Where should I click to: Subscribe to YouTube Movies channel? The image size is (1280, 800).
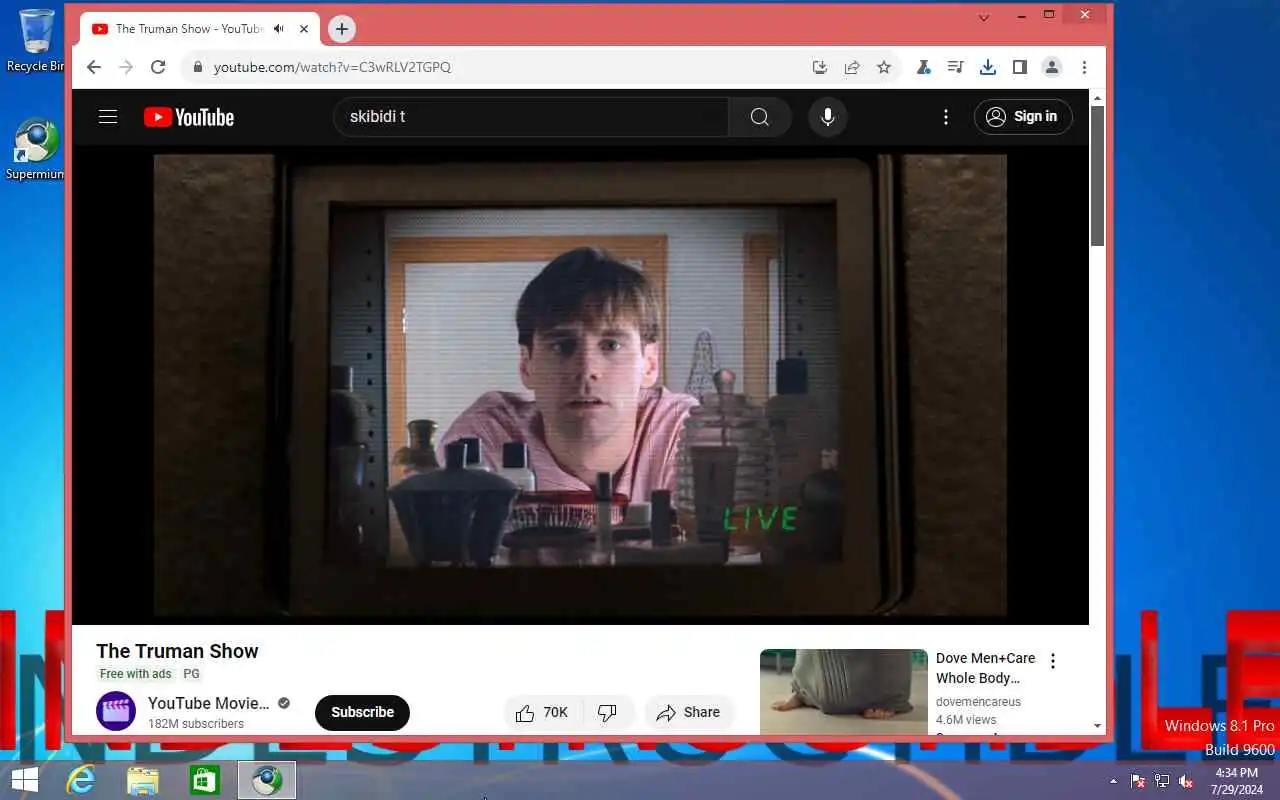click(362, 712)
